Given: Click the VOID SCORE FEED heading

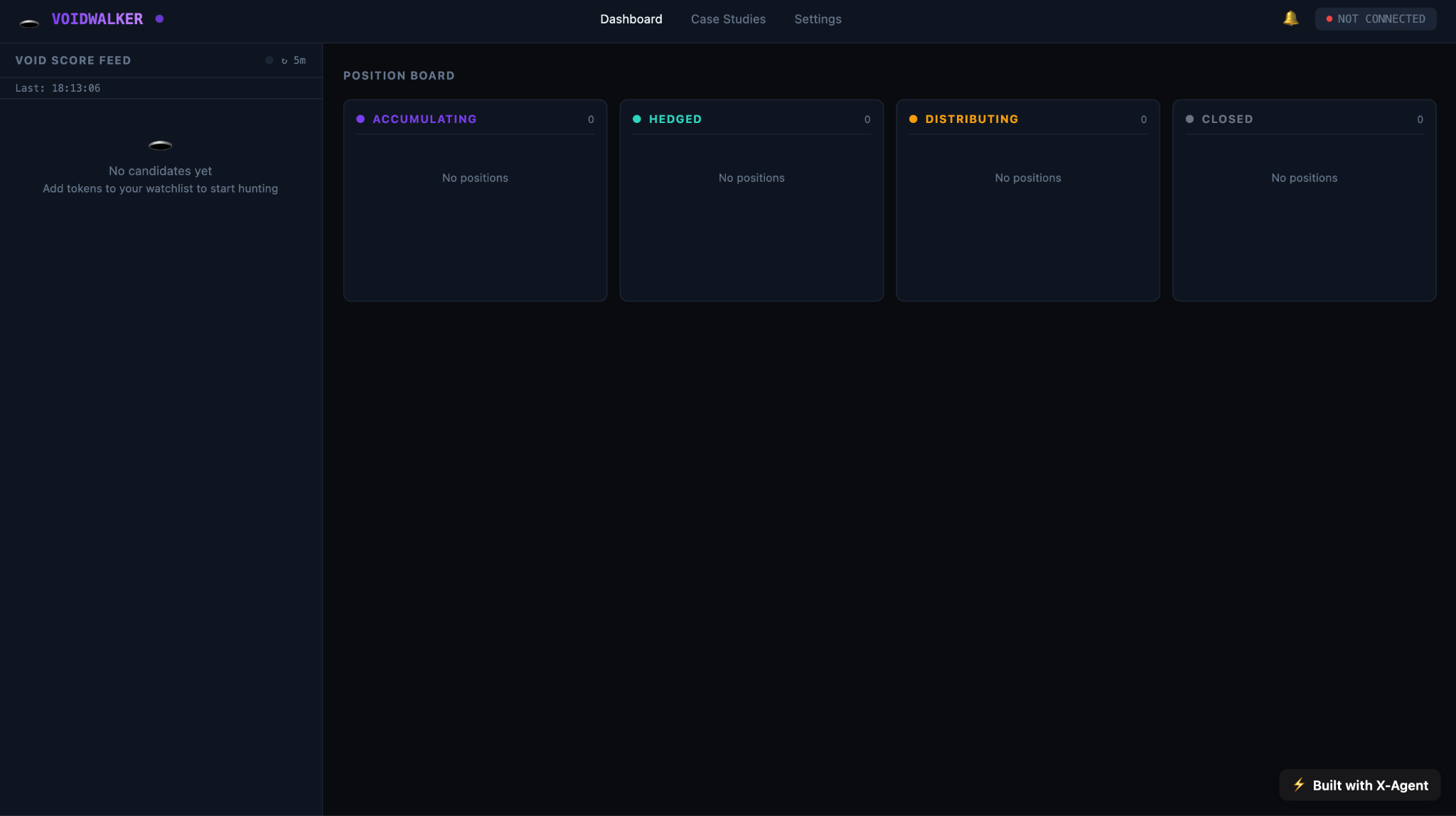Looking at the screenshot, I should coord(73,60).
